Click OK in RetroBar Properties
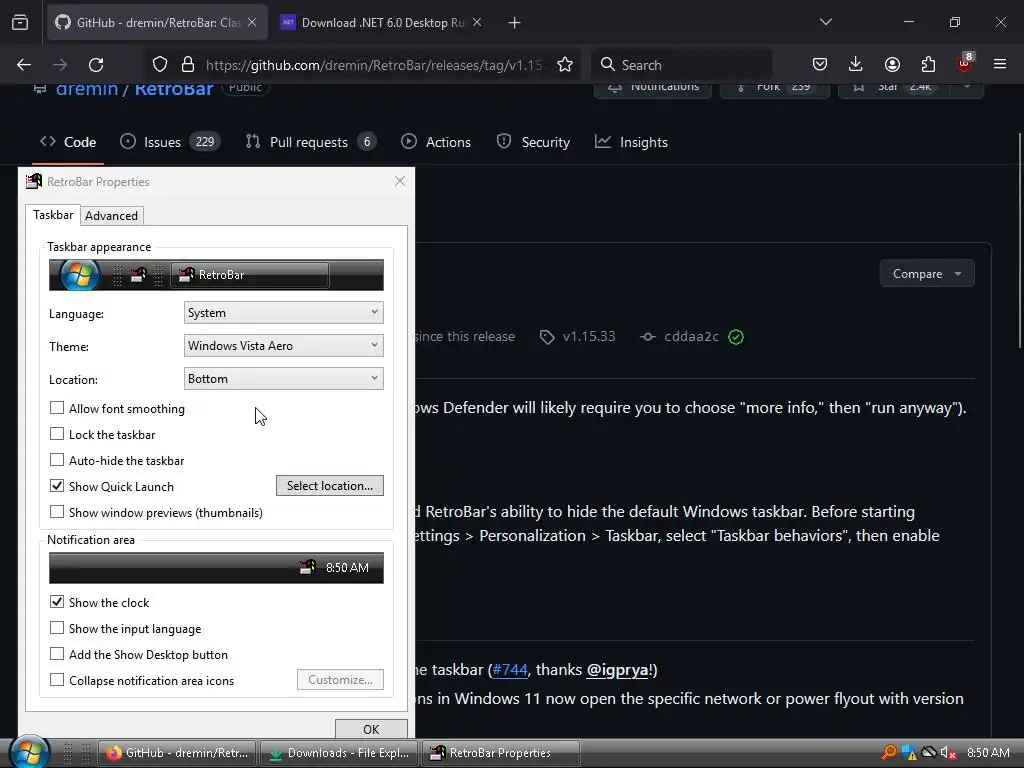The height and width of the screenshot is (768, 1024). 371,729
